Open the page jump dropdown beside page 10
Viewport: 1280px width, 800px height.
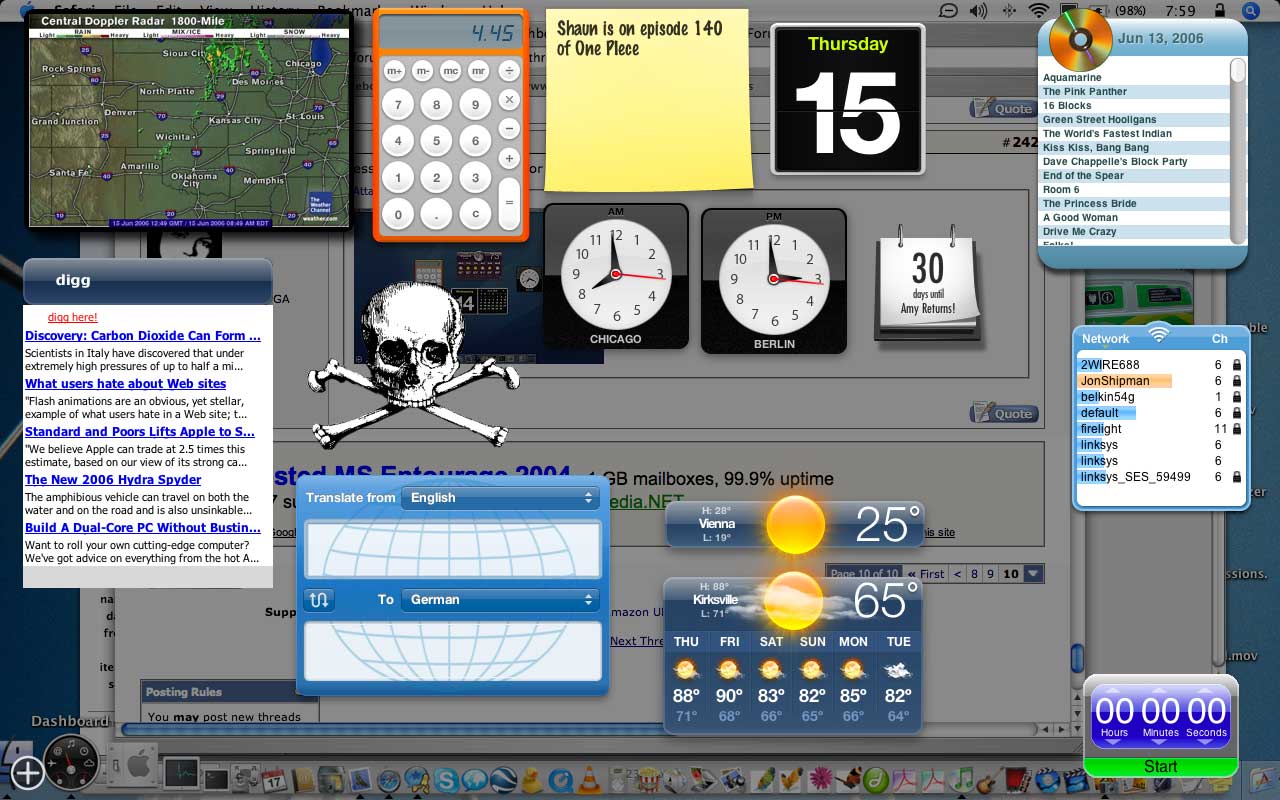[1034, 574]
